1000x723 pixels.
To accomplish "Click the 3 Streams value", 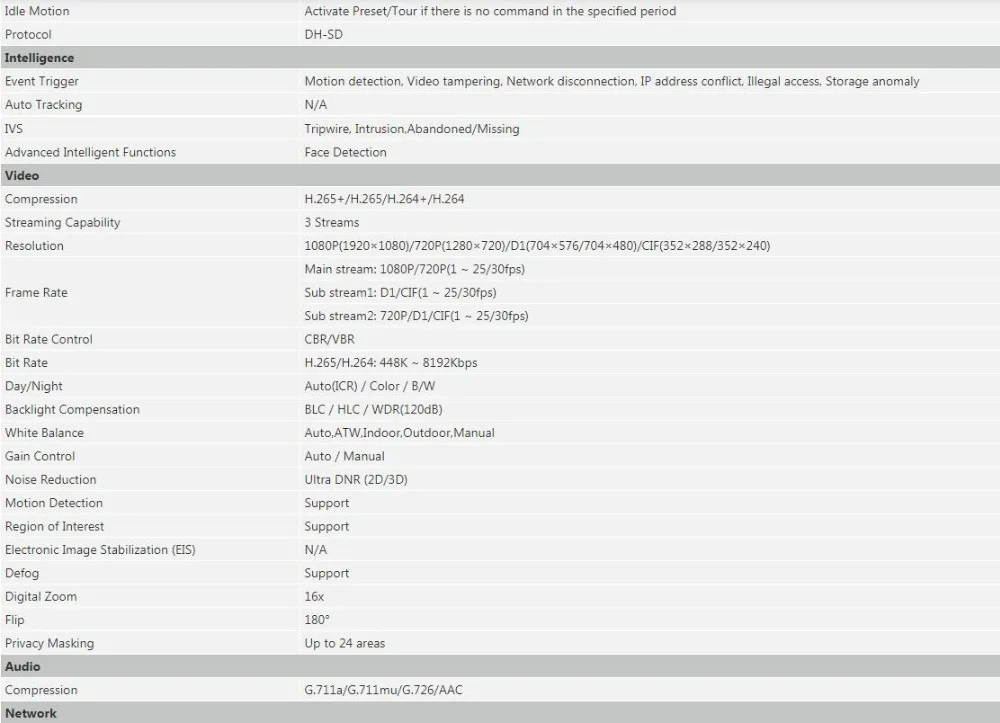I will click(x=332, y=223).
